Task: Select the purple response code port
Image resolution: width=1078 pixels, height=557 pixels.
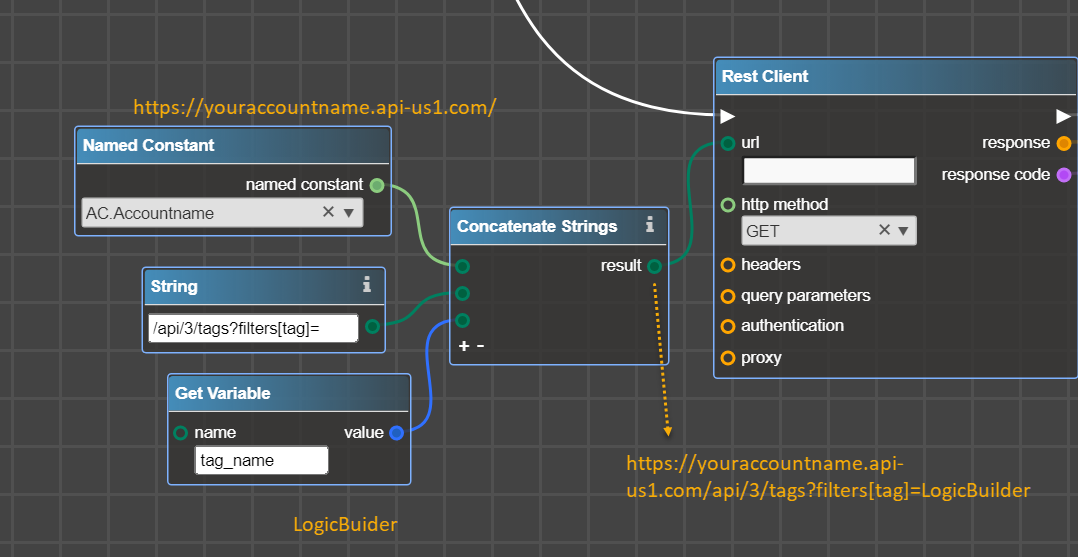Action: point(1064,175)
